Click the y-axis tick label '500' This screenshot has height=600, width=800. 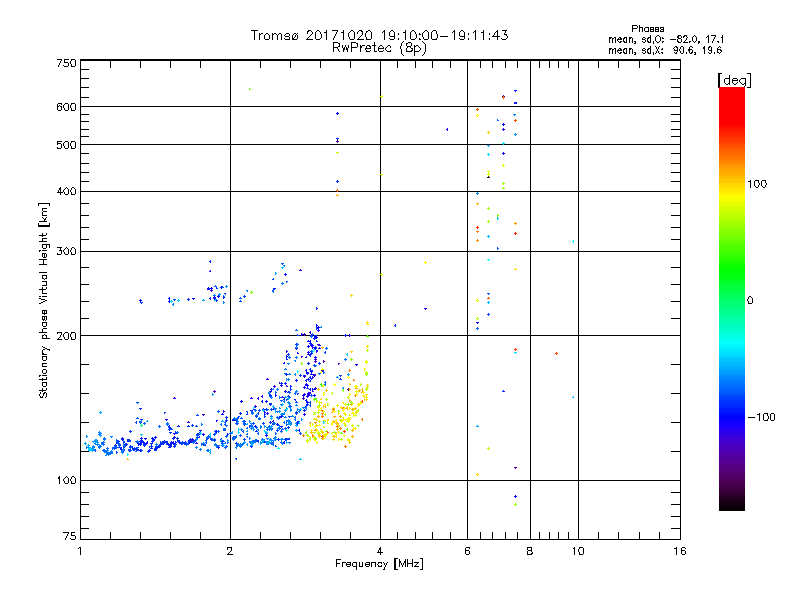(66, 145)
